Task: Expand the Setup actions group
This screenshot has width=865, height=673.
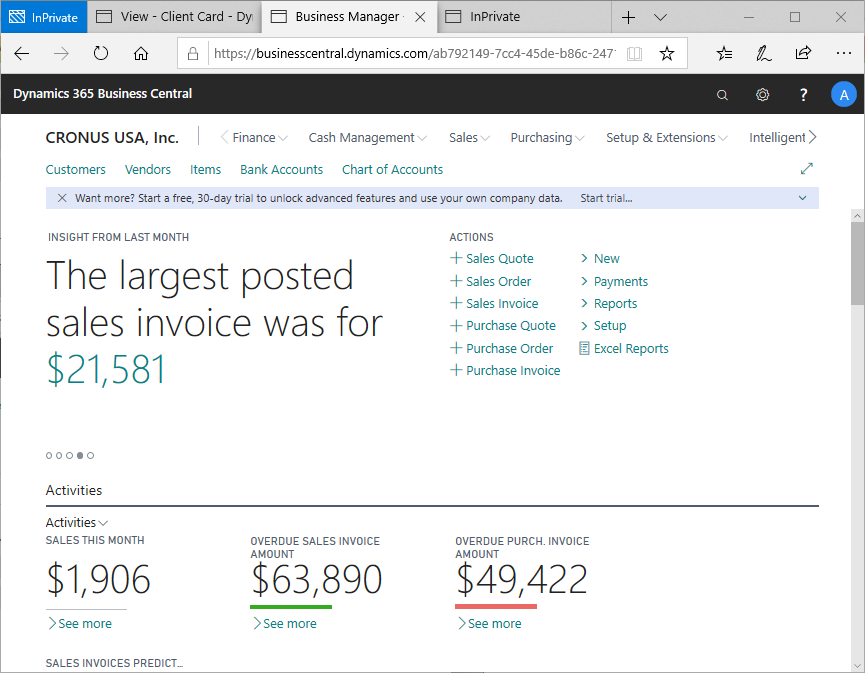Action: pos(603,325)
